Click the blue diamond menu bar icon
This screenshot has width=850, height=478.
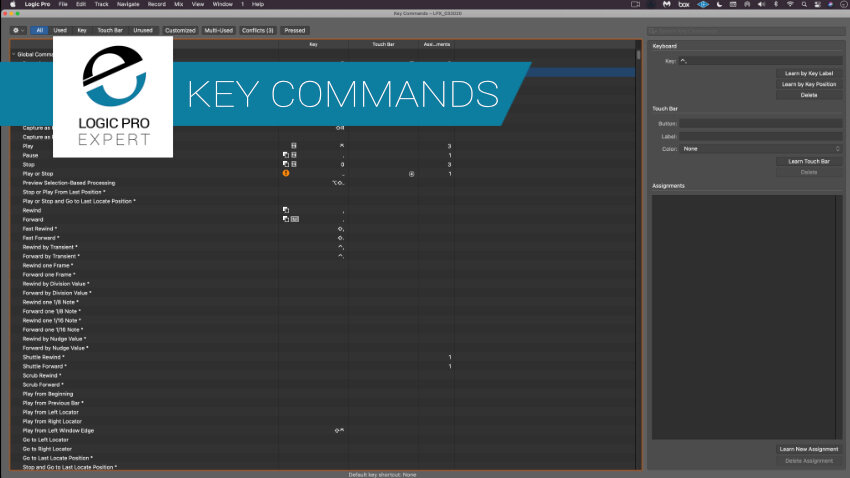(x=703, y=4)
